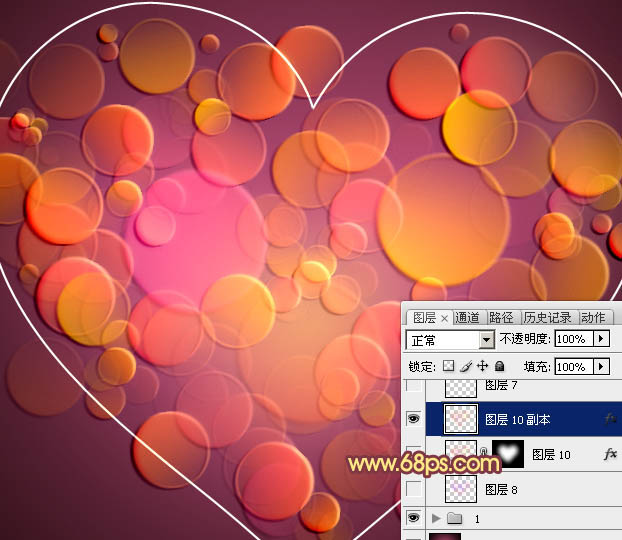Show 图层 7 via its visibility box
This screenshot has height=540, width=622.
coord(413,385)
